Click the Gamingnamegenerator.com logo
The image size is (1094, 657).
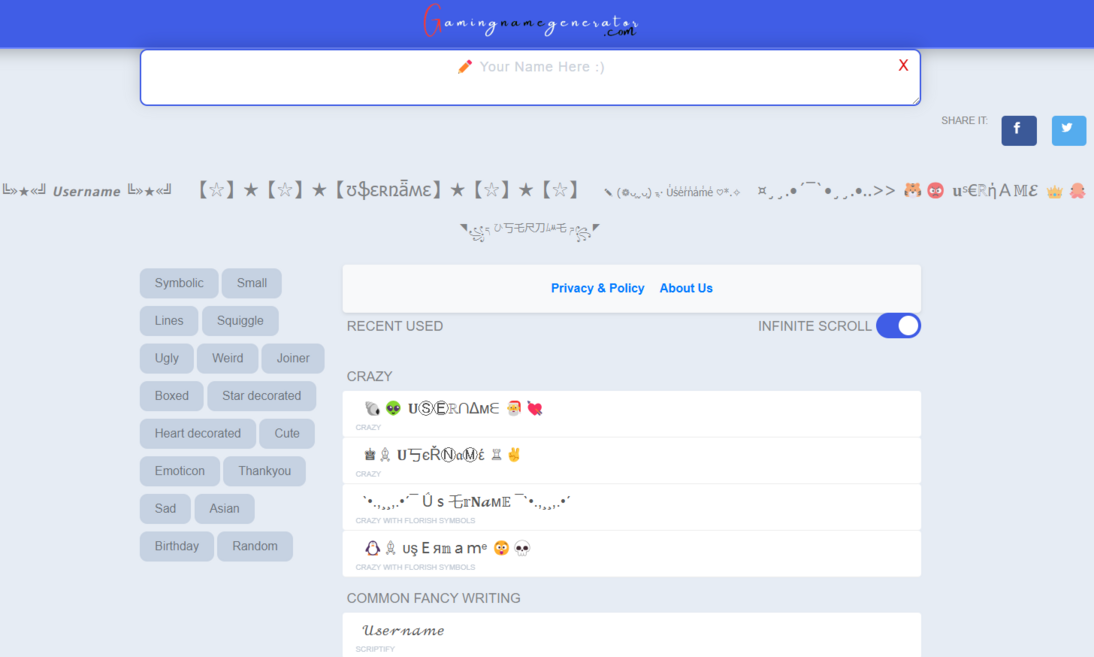531,22
